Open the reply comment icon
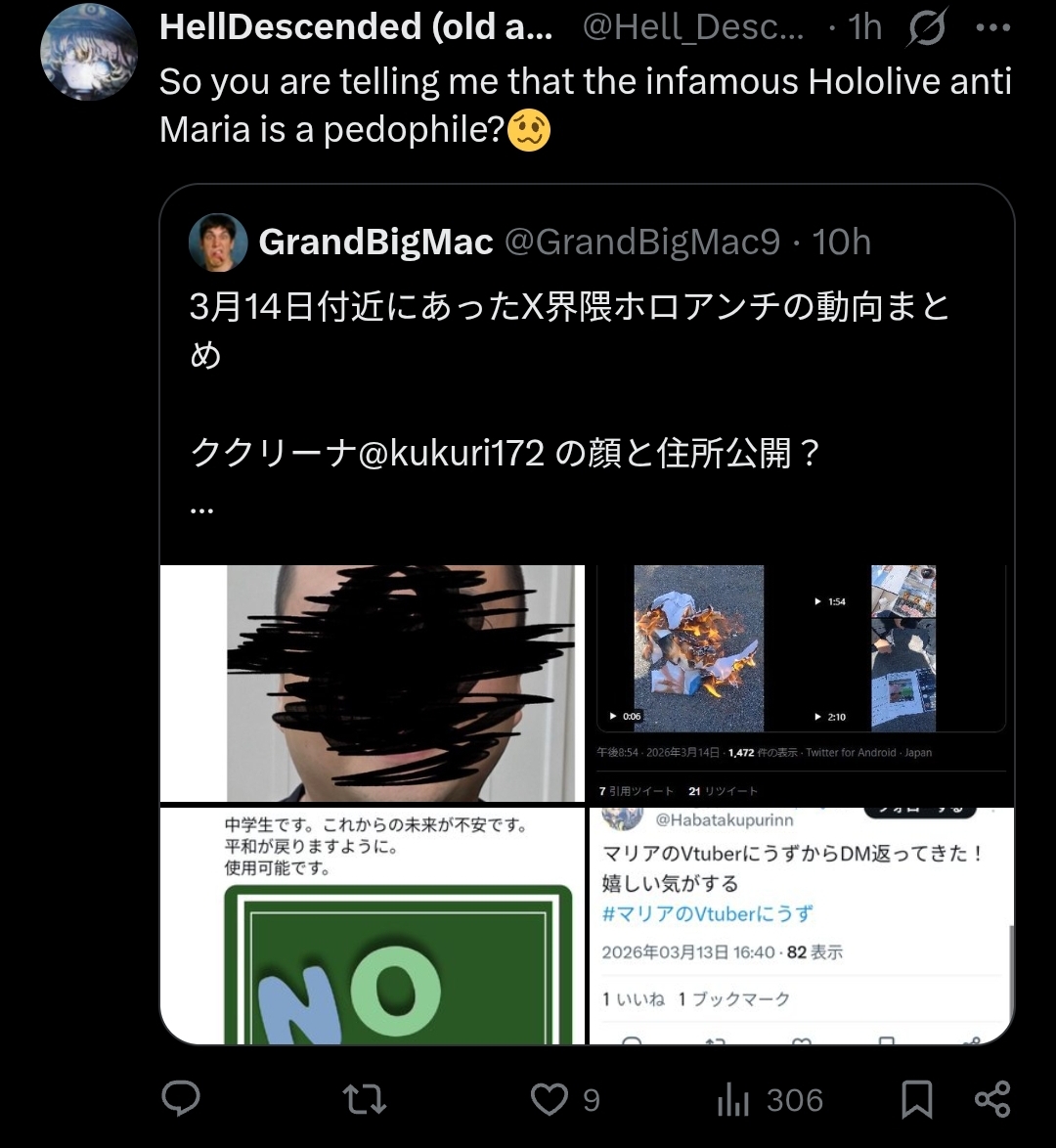 (180, 1098)
